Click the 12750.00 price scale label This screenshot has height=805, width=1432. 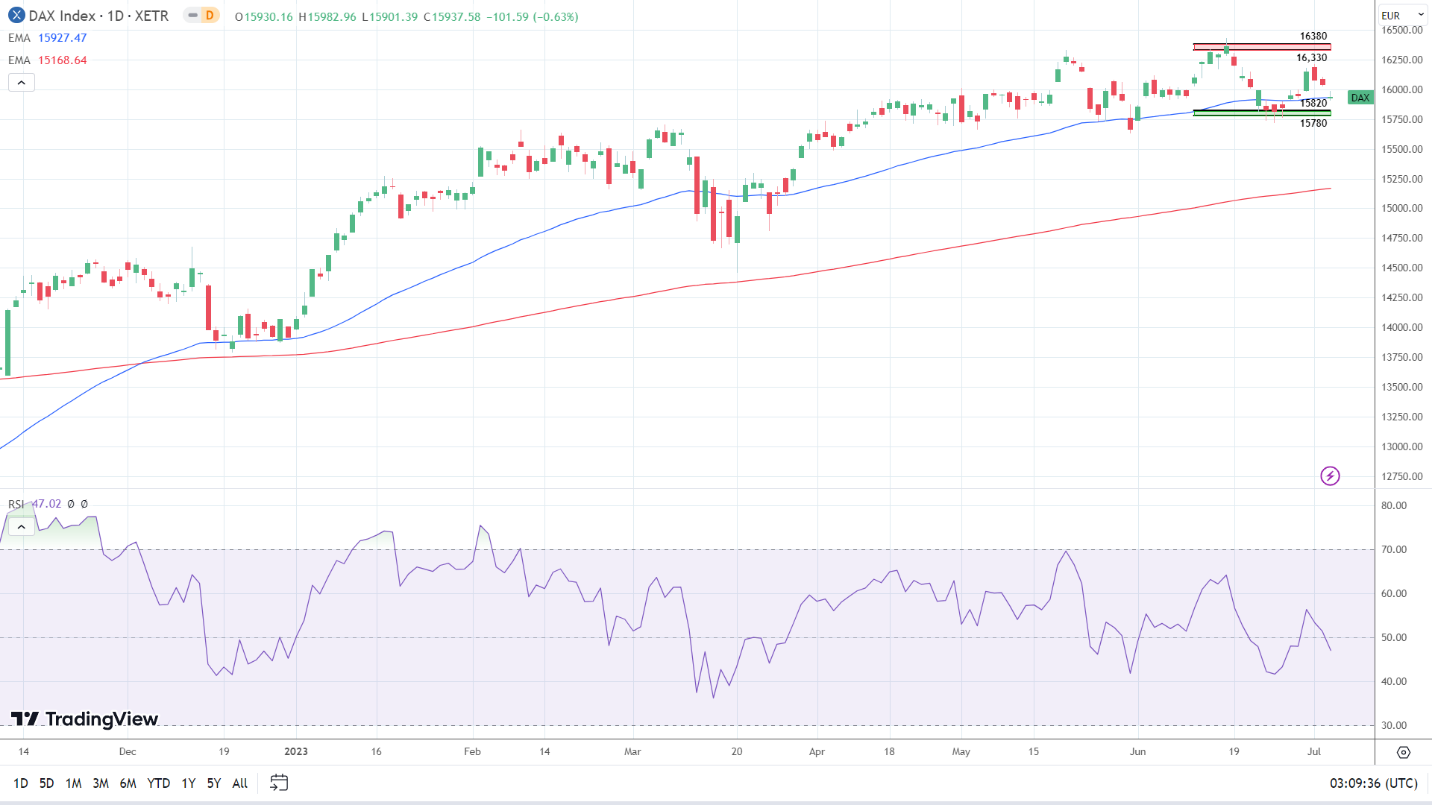tap(1403, 476)
